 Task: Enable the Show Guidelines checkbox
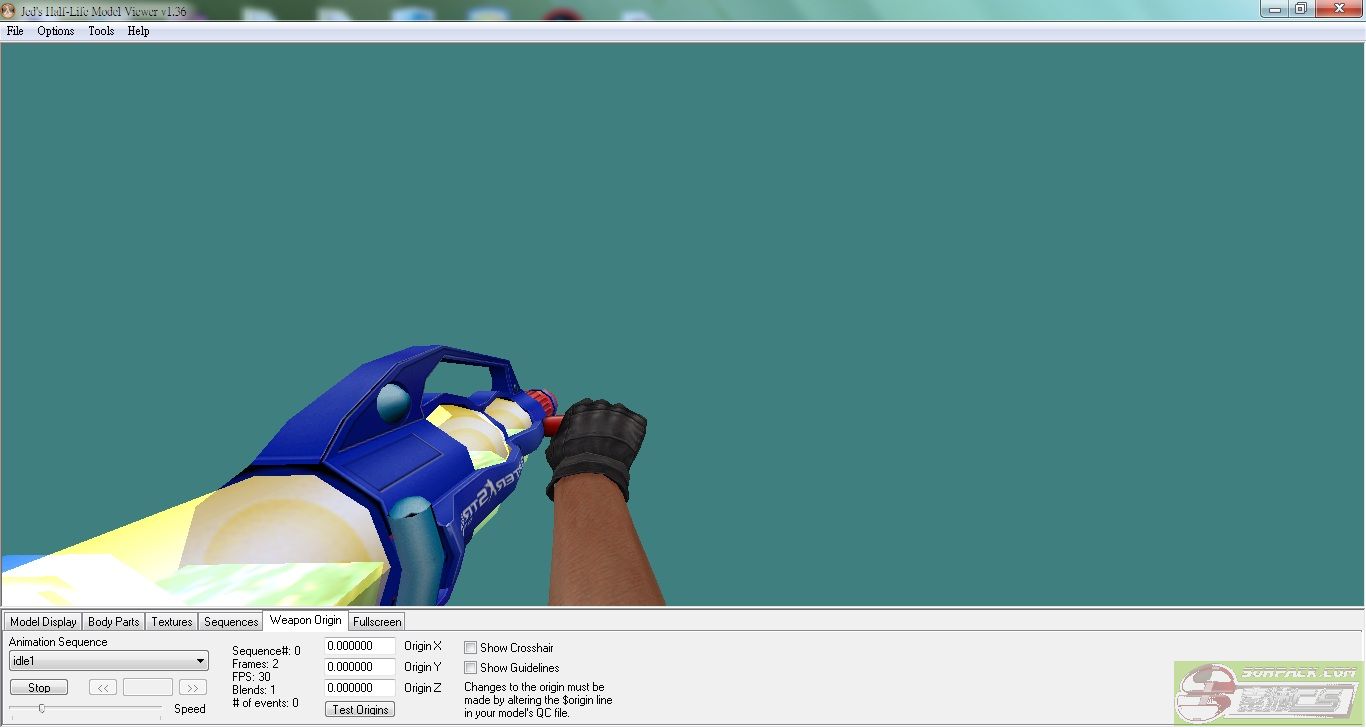click(x=470, y=668)
